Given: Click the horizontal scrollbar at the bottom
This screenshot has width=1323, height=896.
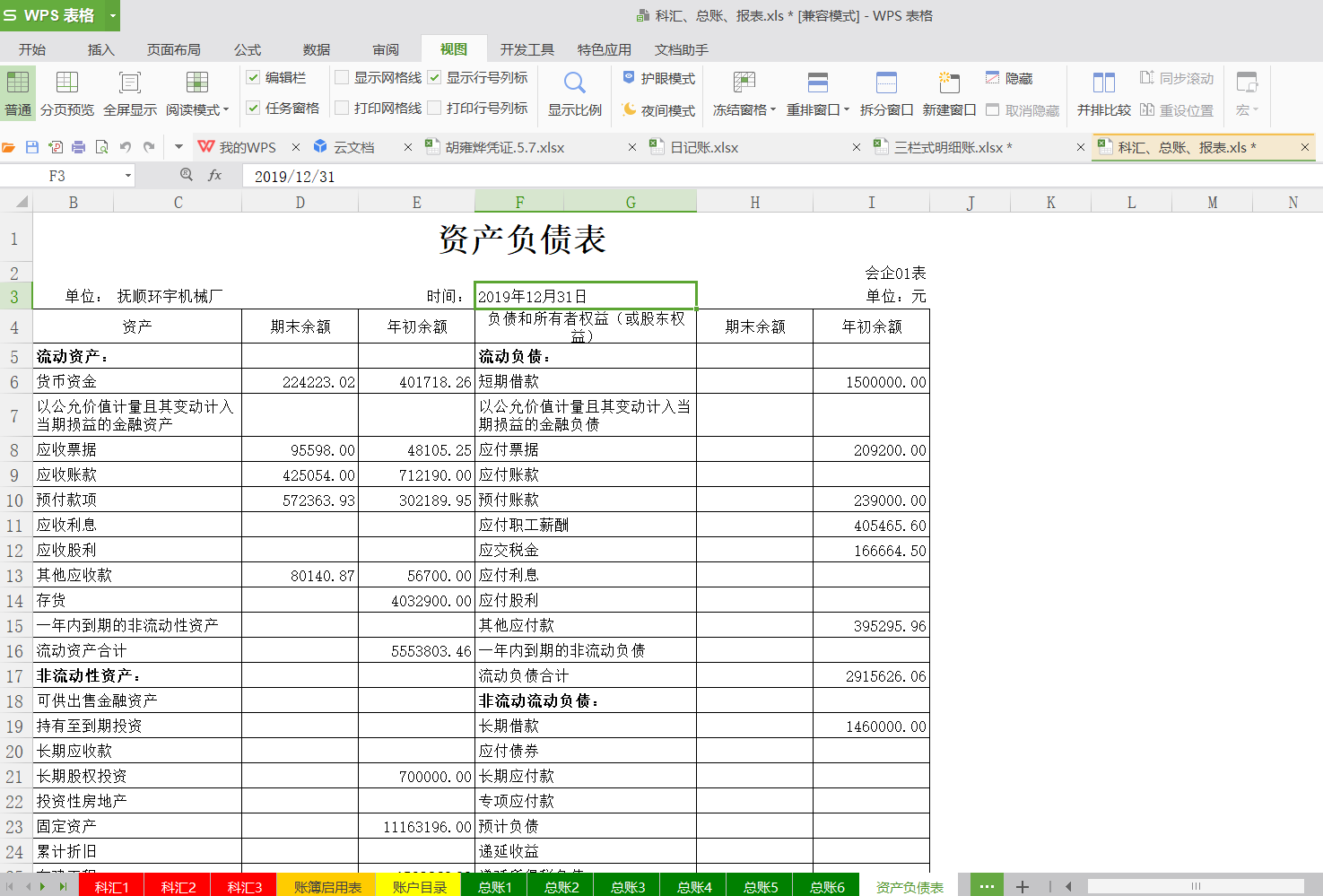Looking at the screenshot, I should [x=1195, y=886].
